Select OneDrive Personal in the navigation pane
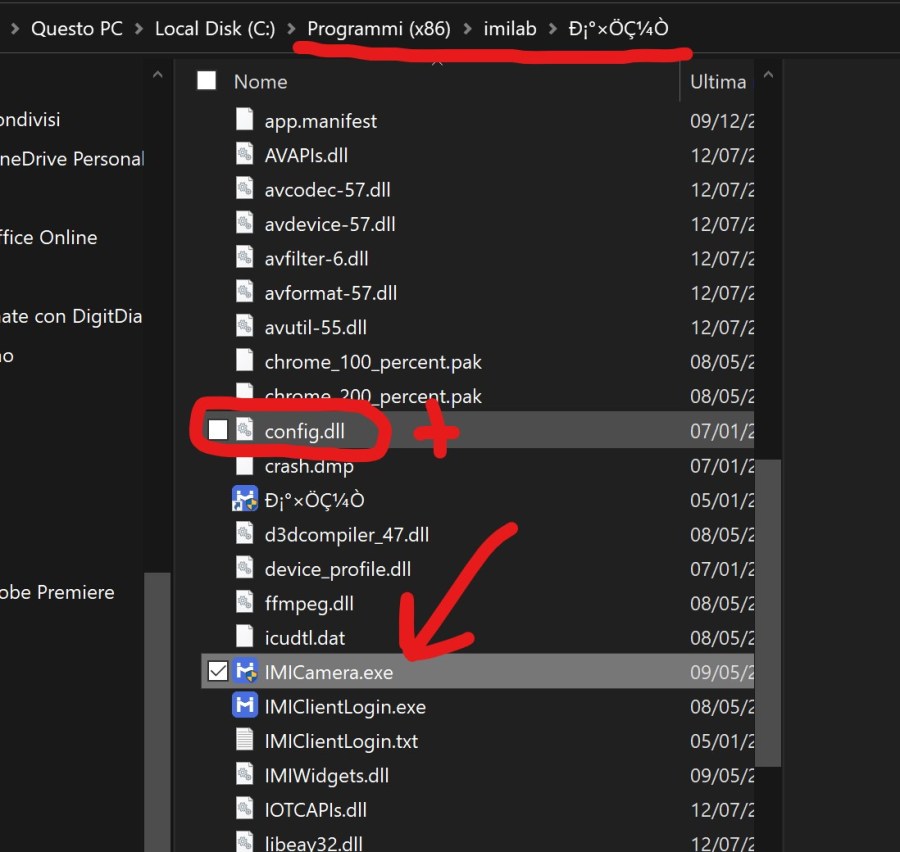Viewport: 900px width, 852px height. pyautogui.click(x=72, y=159)
